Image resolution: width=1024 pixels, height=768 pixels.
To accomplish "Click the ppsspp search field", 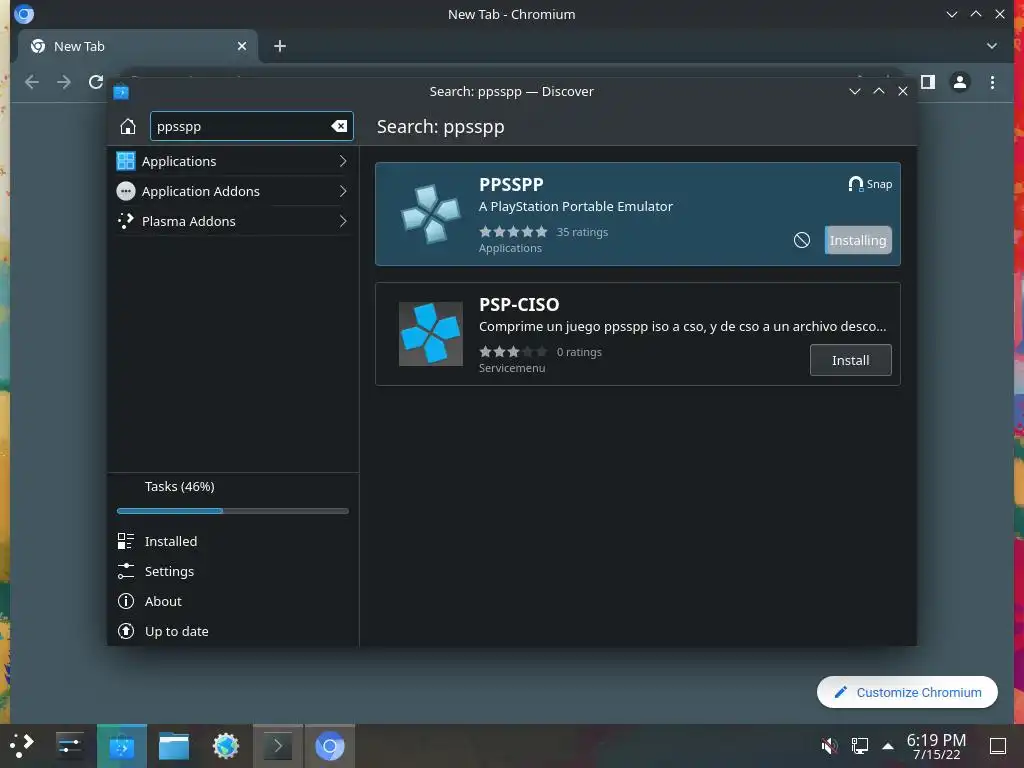I will click(251, 127).
